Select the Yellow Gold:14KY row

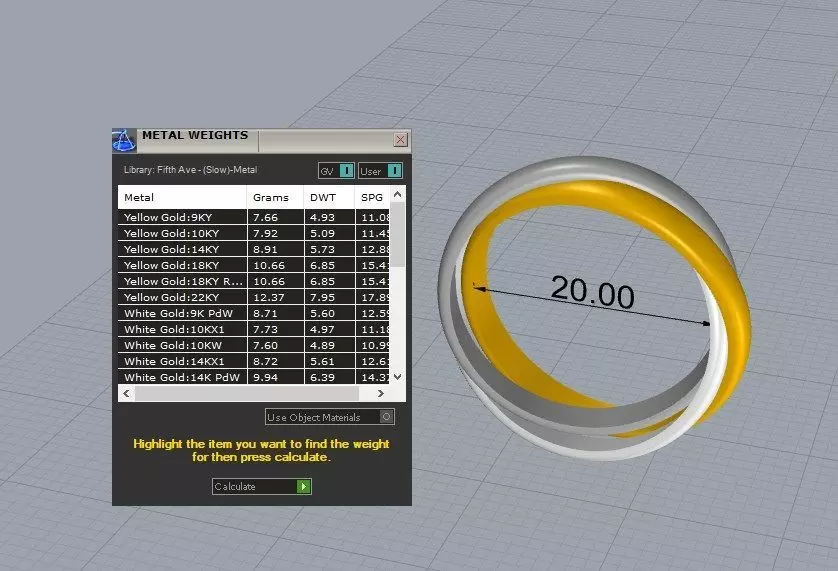pyautogui.click(x=254, y=249)
